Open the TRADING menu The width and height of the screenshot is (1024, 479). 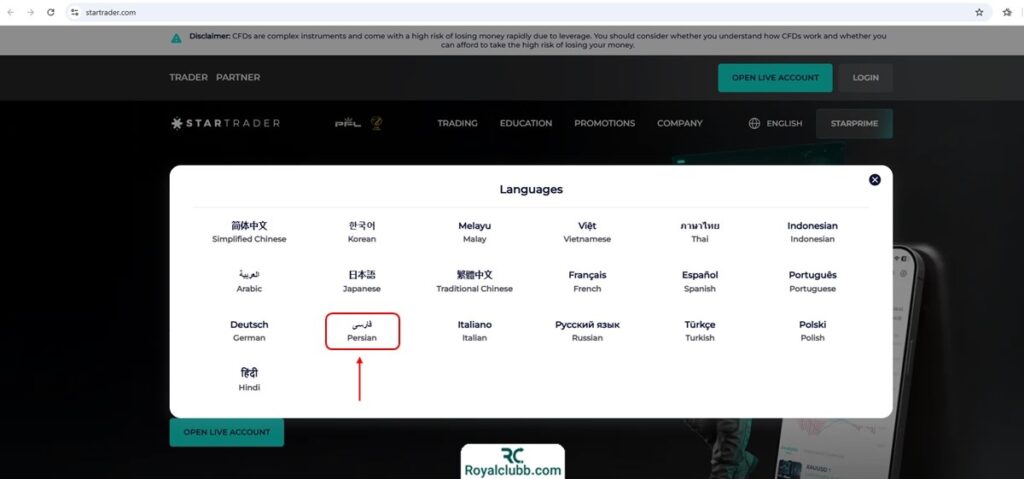[457, 123]
